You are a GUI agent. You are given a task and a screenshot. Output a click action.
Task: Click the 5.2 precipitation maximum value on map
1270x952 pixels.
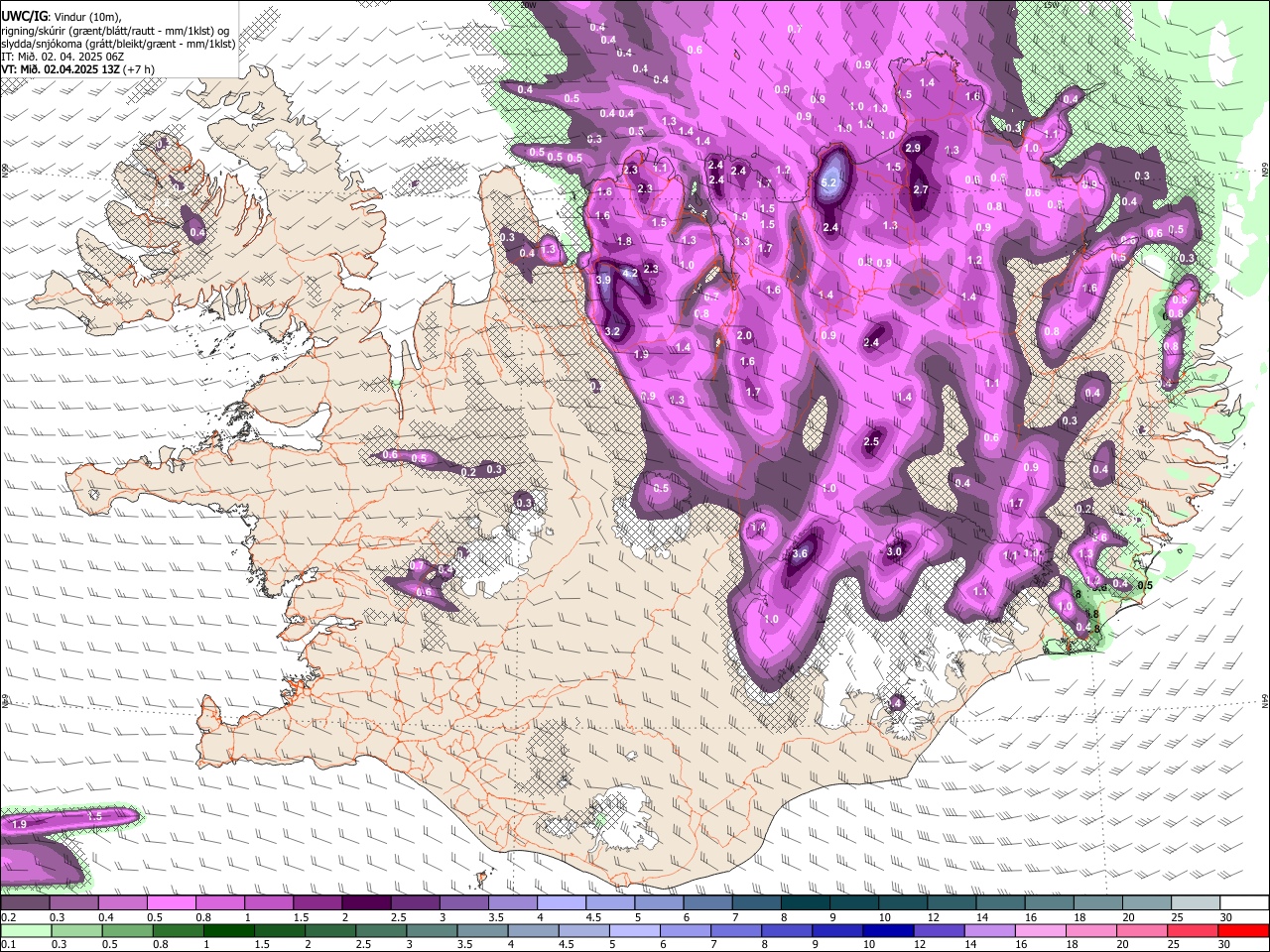click(830, 183)
